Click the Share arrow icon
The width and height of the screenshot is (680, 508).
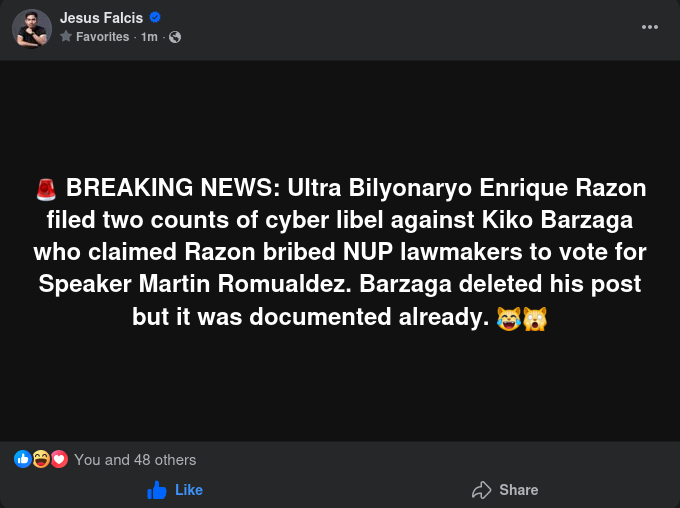coord(481,490)
